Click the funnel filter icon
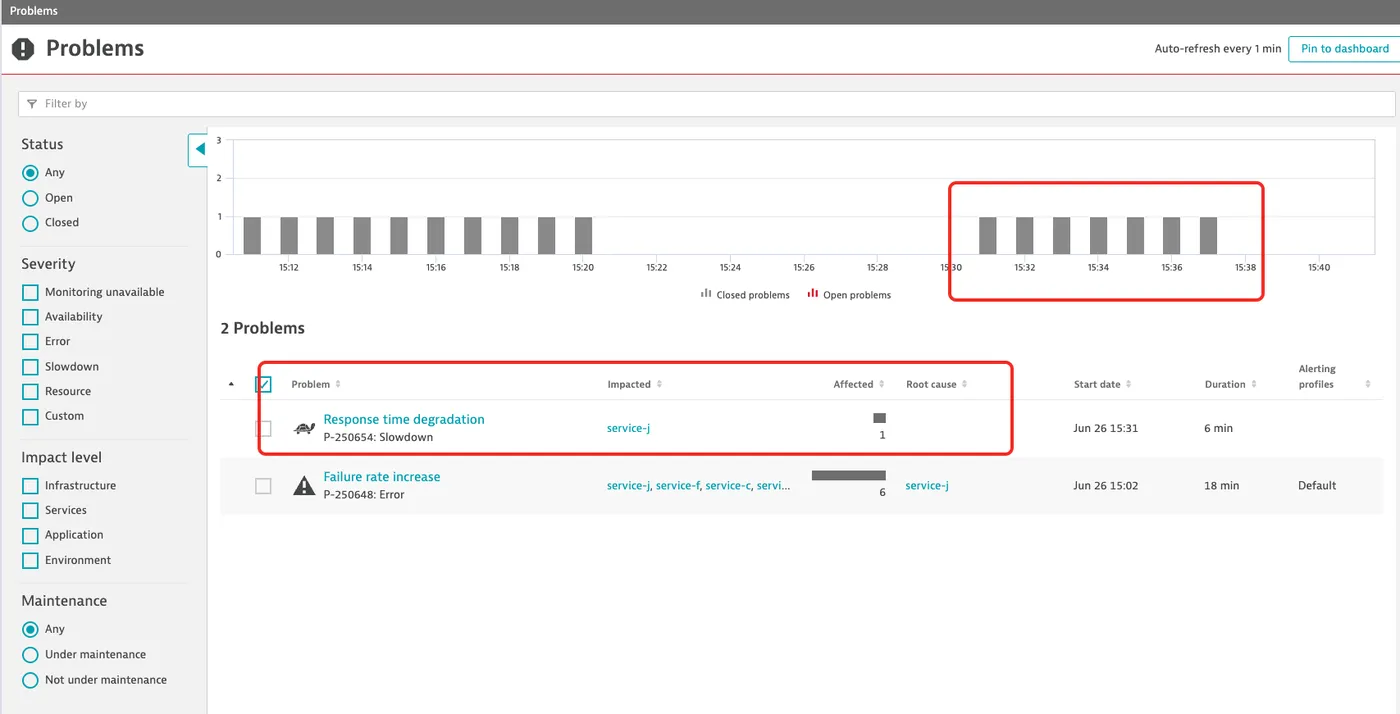This screenshot has width=1400, height=714. [x=32, y=104]
